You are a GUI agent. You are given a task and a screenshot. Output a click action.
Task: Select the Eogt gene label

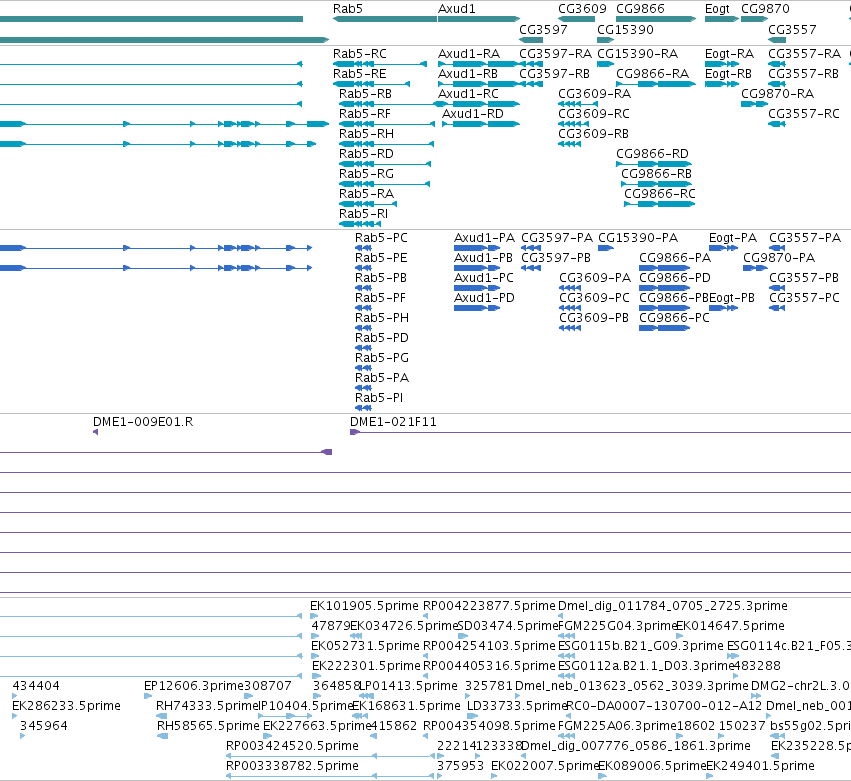(717, 9)
